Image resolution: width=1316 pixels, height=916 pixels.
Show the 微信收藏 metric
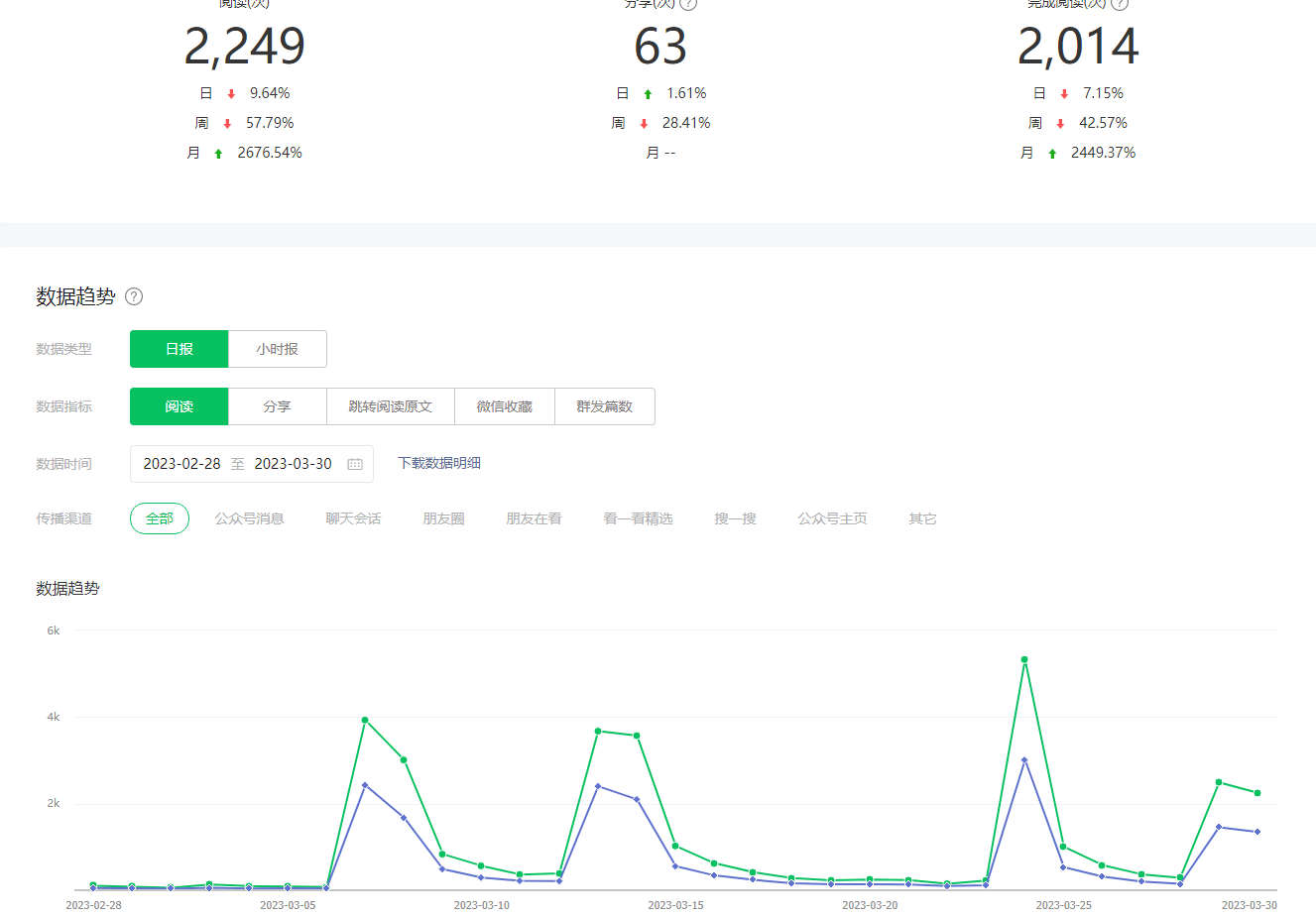504,406
